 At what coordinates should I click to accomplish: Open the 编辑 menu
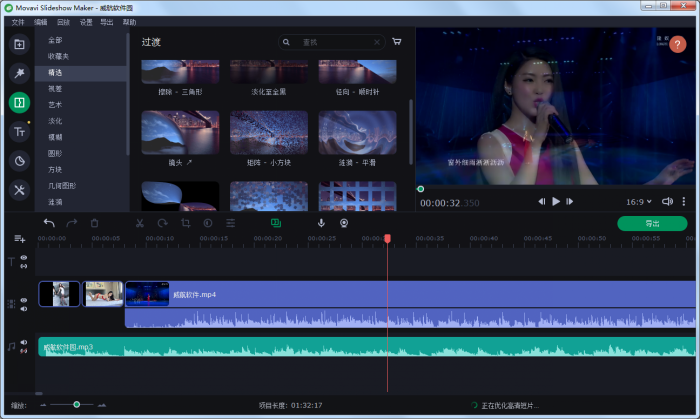coord(41,22)
